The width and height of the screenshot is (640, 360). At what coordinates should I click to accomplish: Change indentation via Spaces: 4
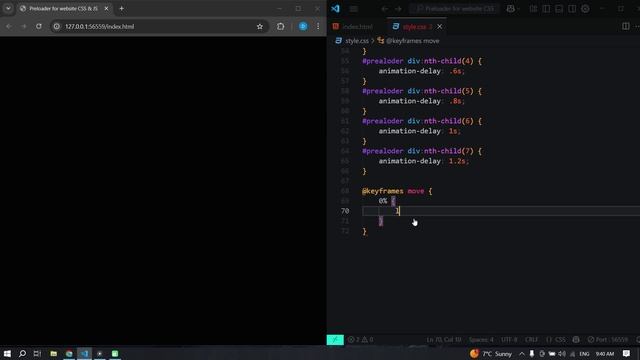481,340
